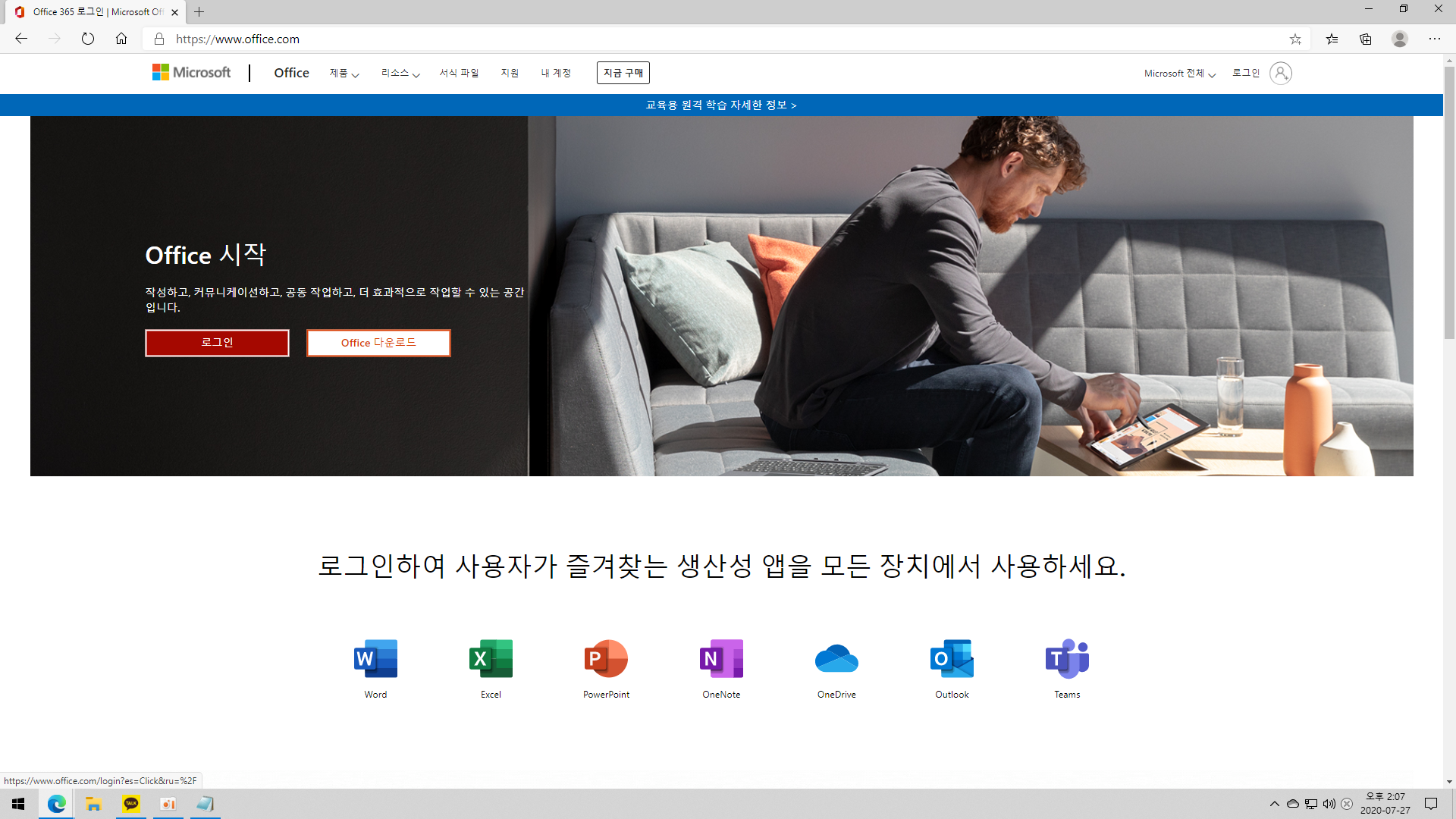Close the Office 365 tab
This screenshot has height=819, width=1456.
(x=174, y=12)
